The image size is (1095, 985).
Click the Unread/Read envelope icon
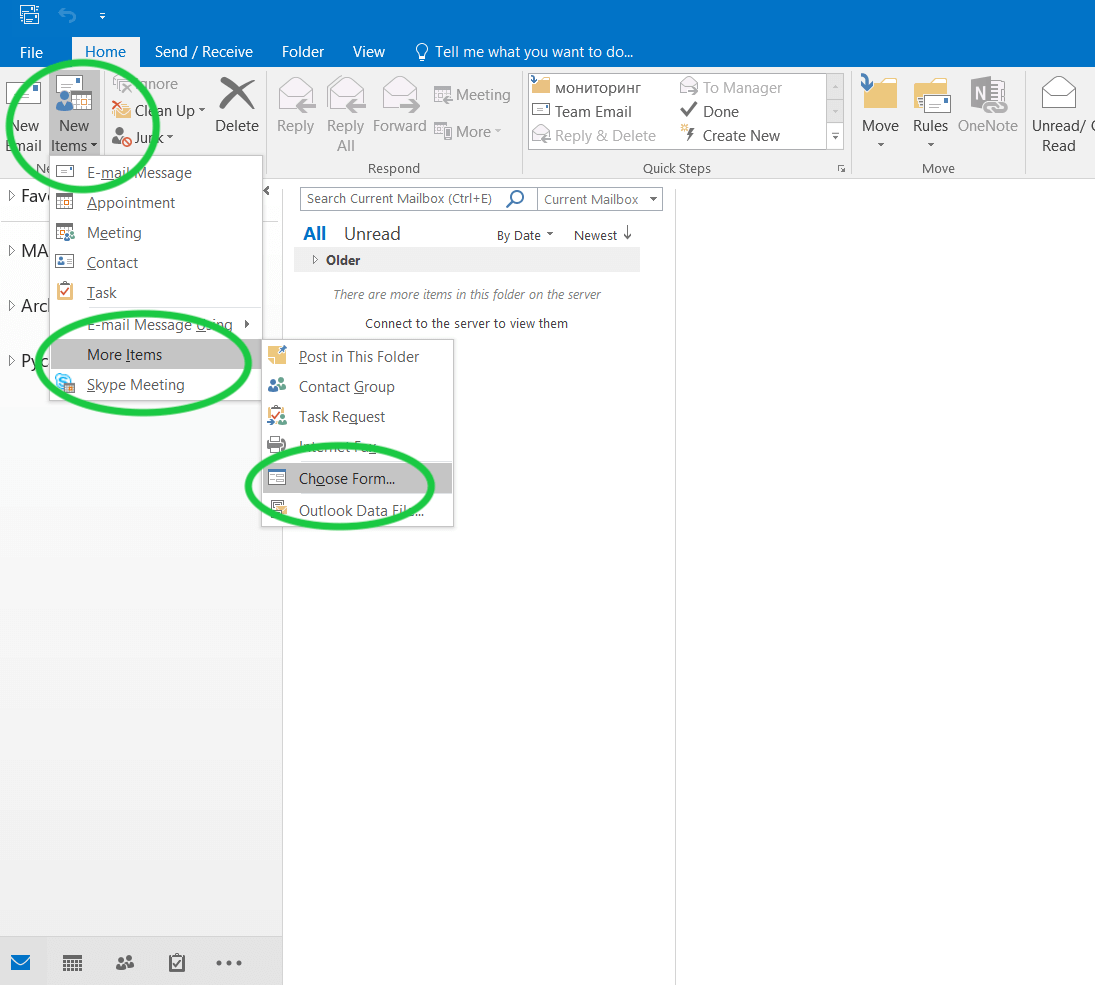coord(1059,93)
